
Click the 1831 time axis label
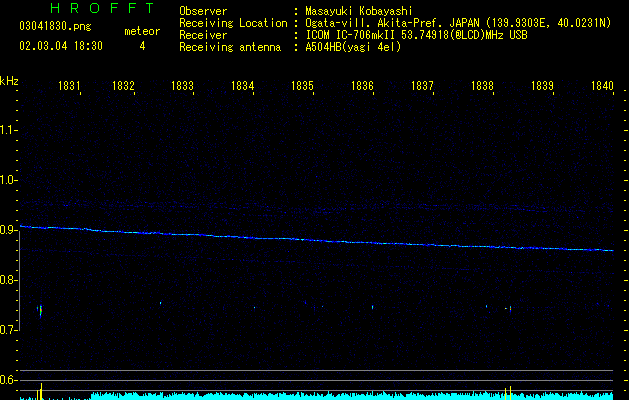point(69,85)
